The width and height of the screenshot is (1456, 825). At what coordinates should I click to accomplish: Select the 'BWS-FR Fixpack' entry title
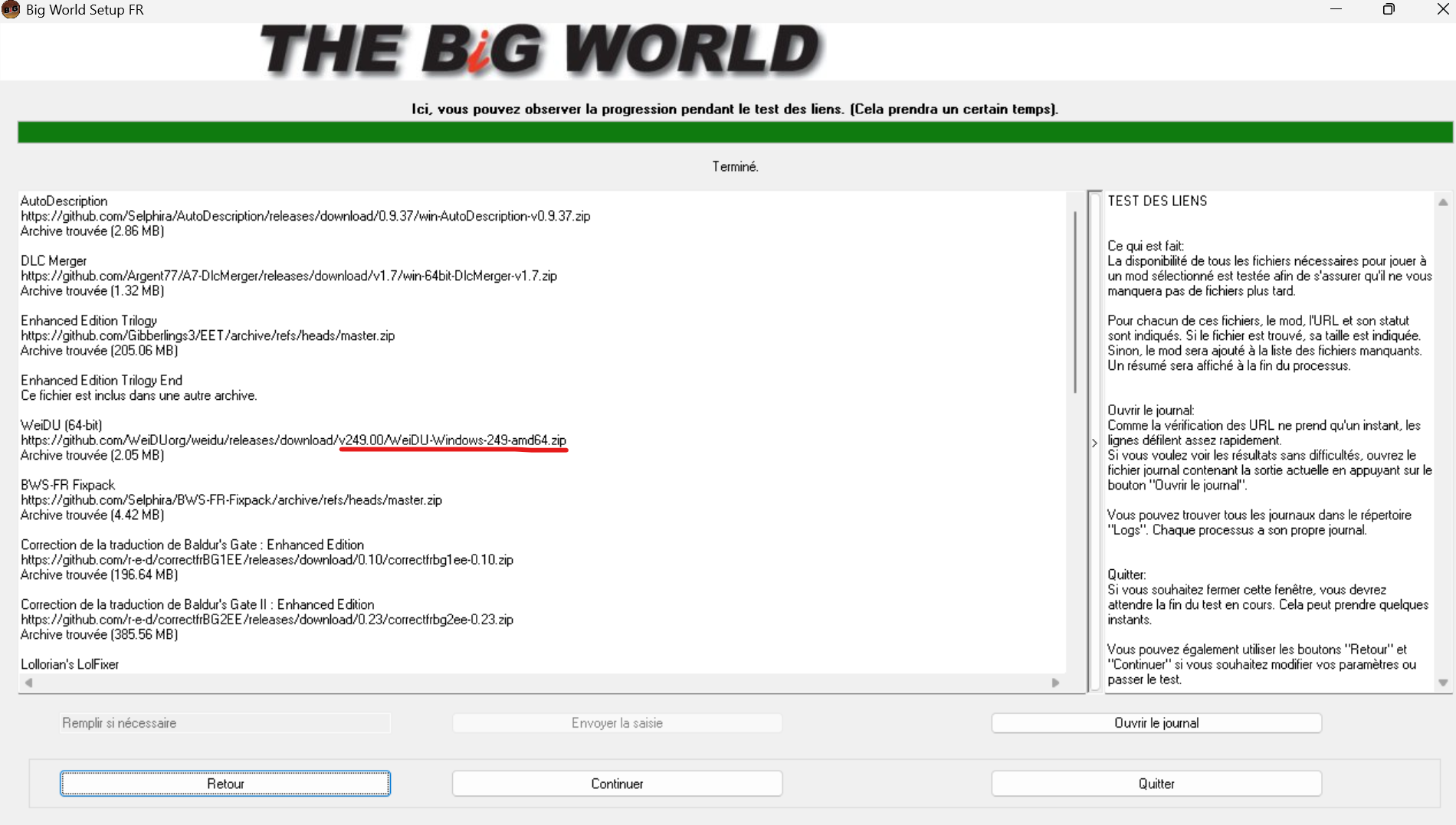tap(67, 485)
